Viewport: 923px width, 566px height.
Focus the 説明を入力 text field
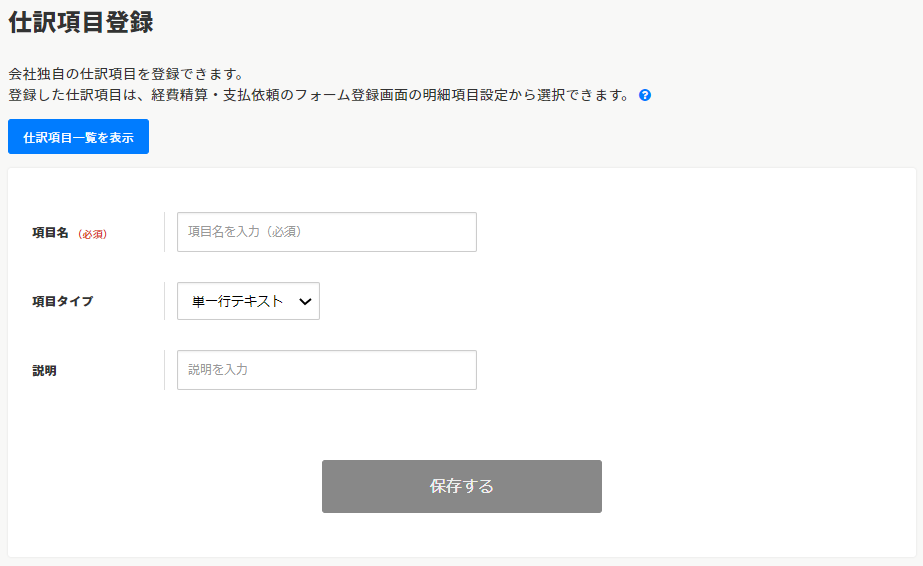326,370
